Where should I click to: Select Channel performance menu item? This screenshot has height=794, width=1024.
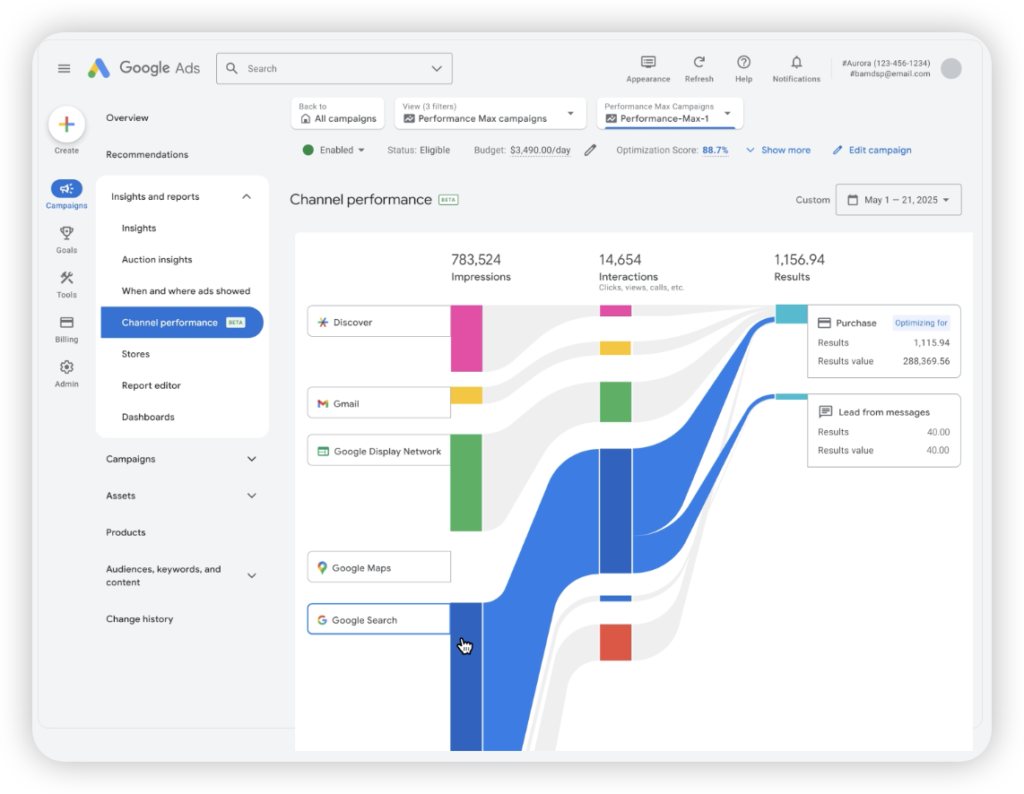click(182, 323)
